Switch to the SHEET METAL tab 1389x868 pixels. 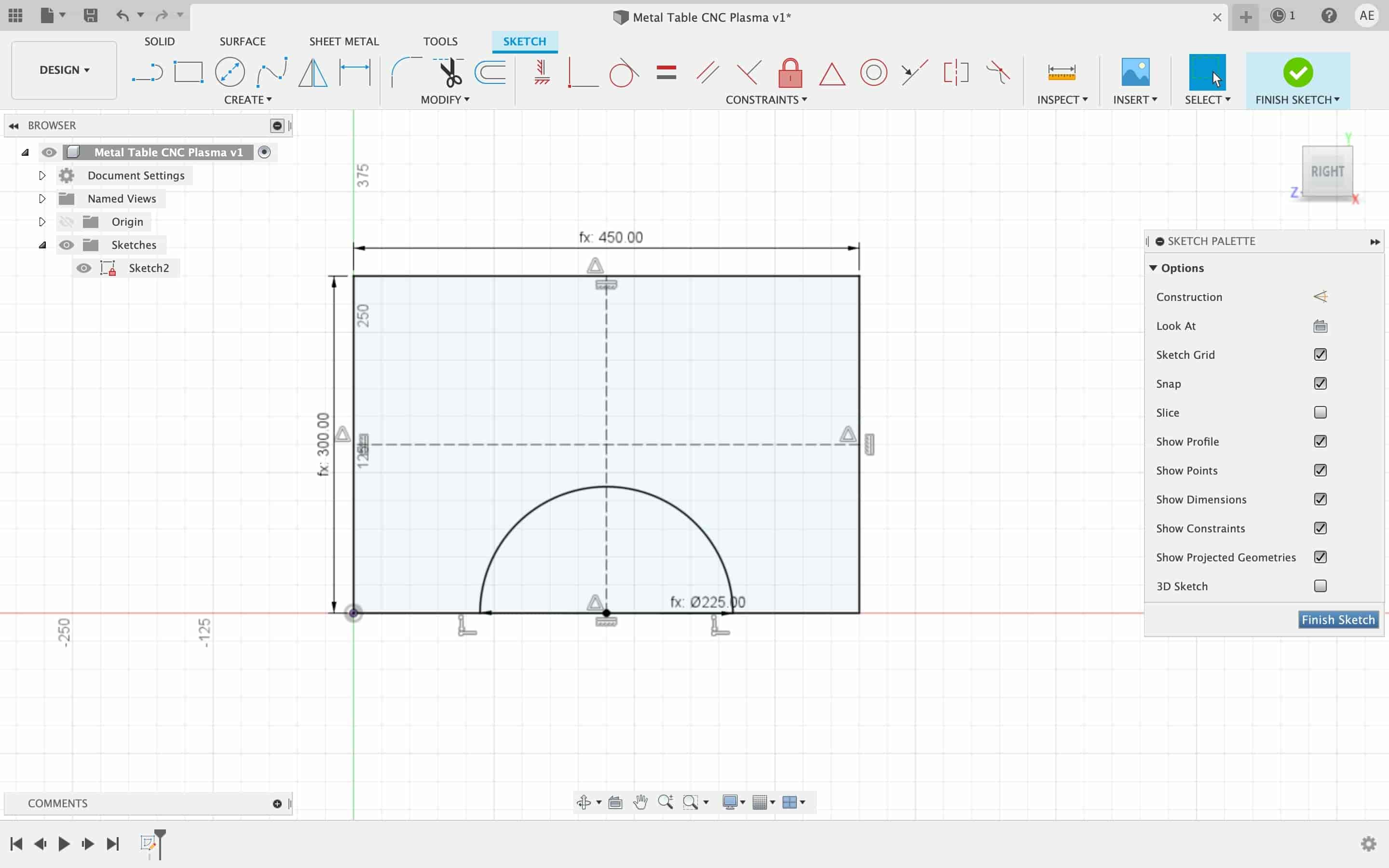[x=344, y=41]
